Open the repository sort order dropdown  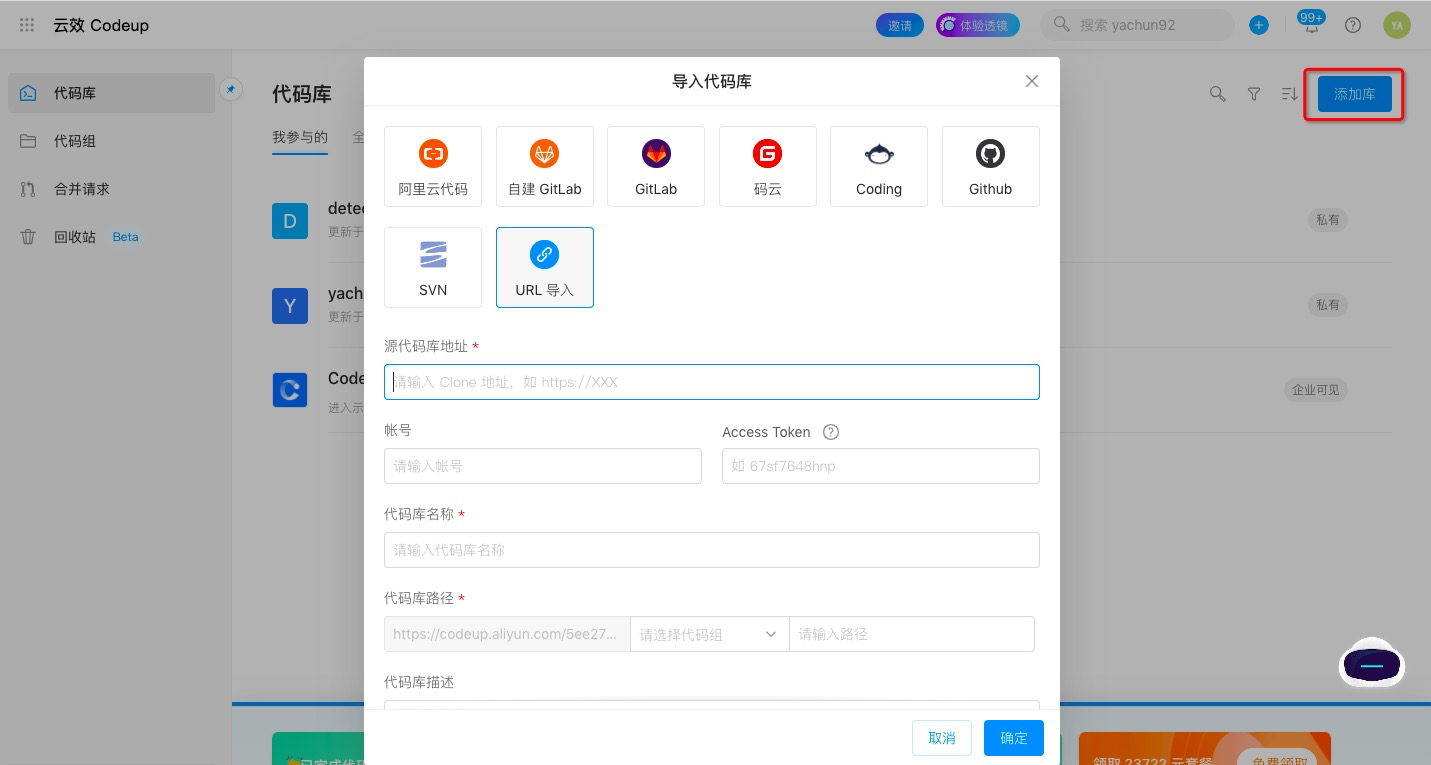[x=1289, y=93]
